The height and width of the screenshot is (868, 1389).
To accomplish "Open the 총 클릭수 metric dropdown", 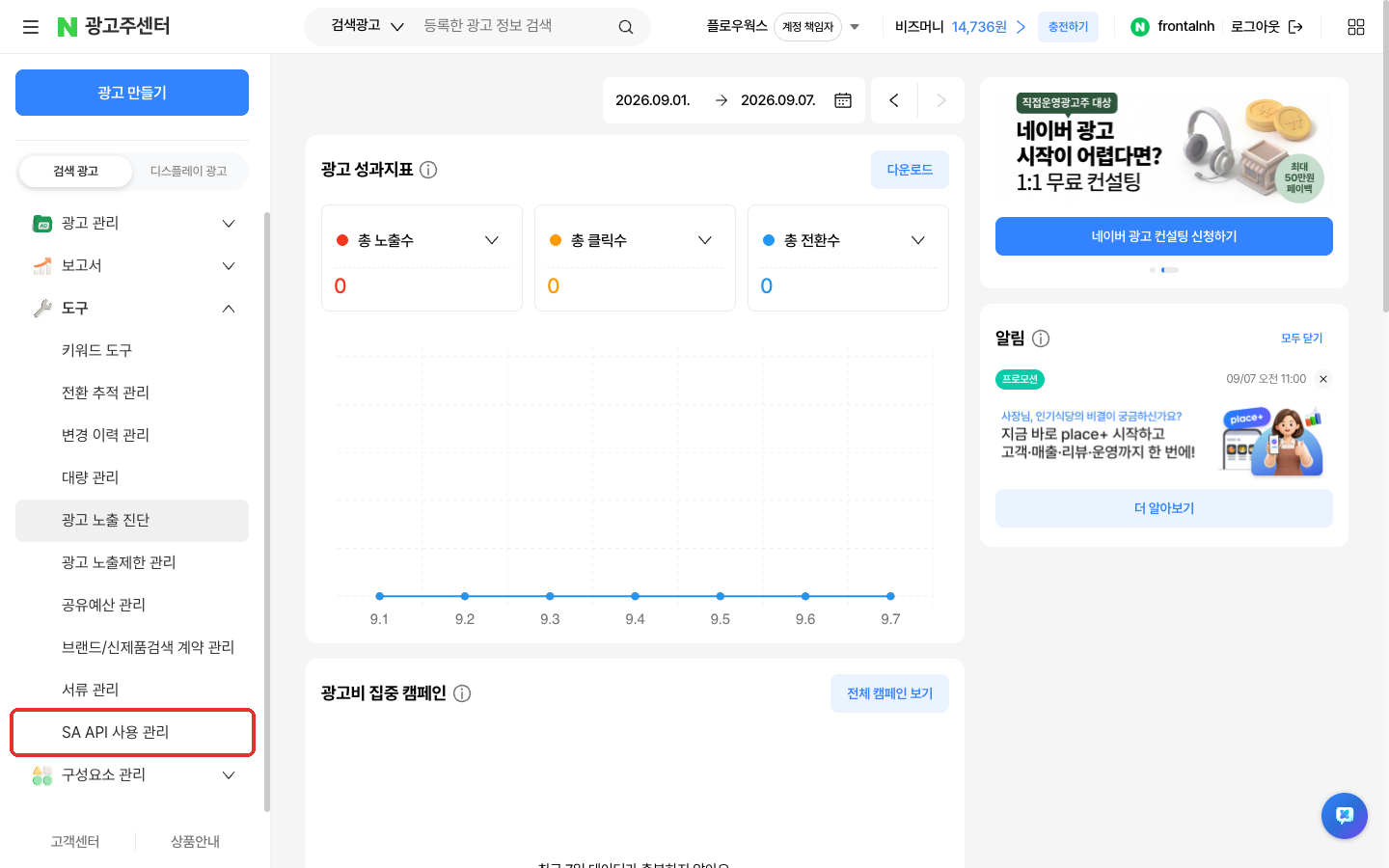I will [x=705, y=240].
